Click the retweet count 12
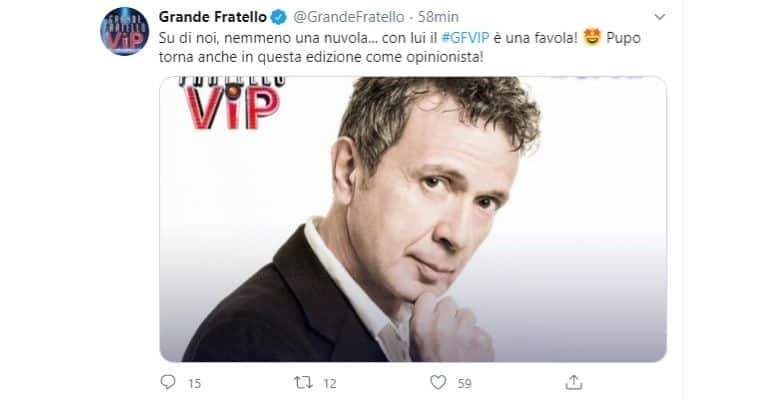768x400 pixels. pyautogui.click(x=330, y=383)
